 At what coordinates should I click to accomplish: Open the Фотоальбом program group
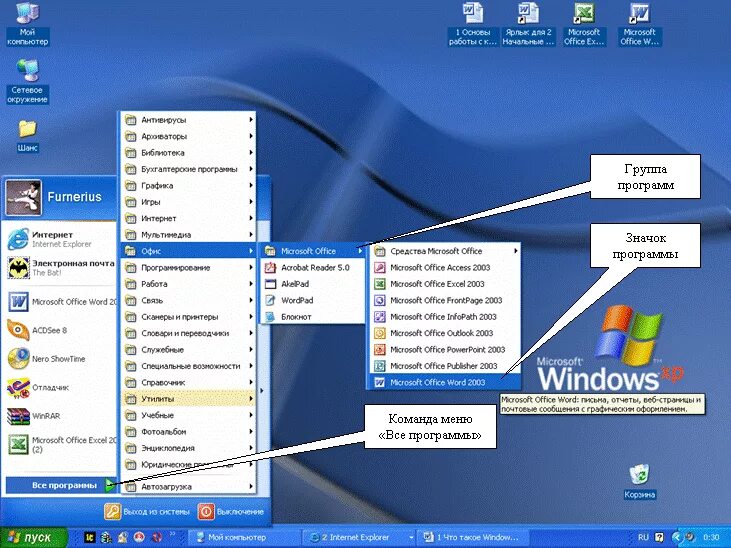click(188, 431)
